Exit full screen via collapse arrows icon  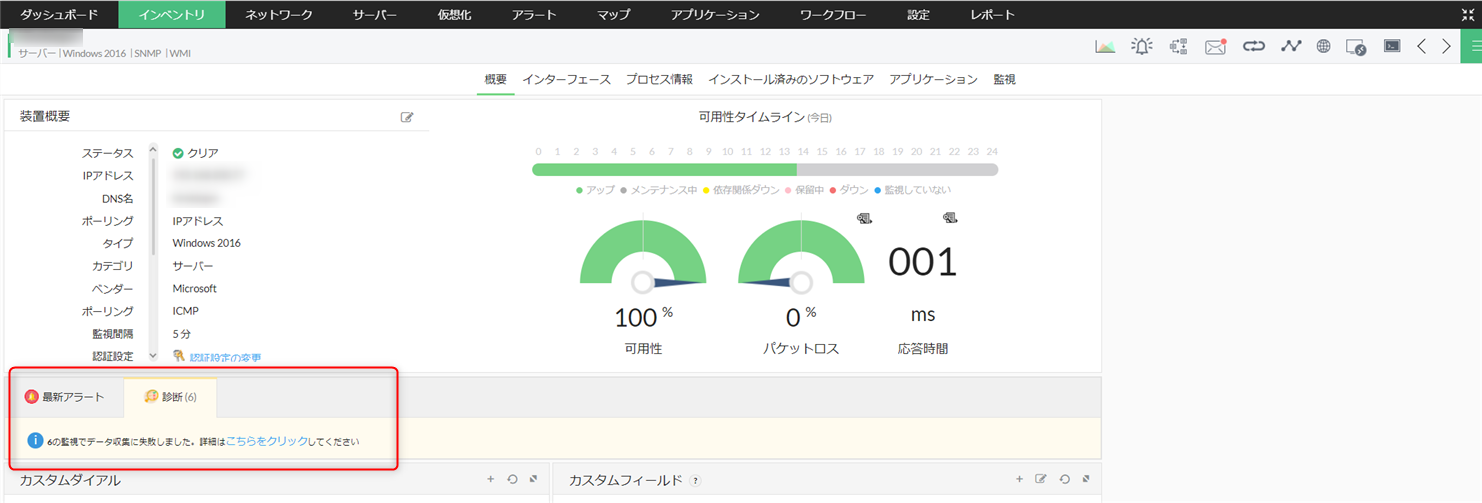click(1467, 14)
